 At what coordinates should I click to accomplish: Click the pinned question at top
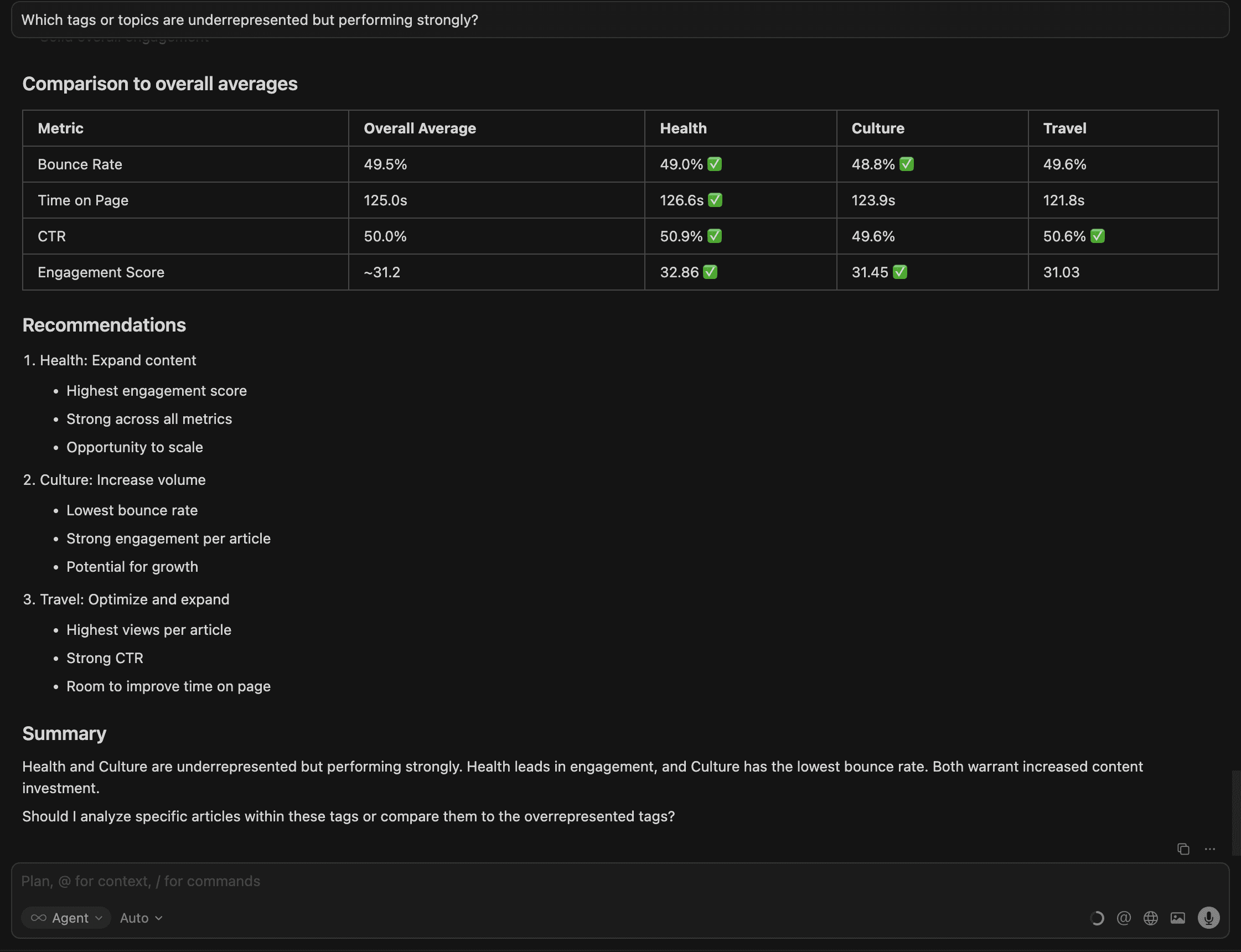point(249,20)
